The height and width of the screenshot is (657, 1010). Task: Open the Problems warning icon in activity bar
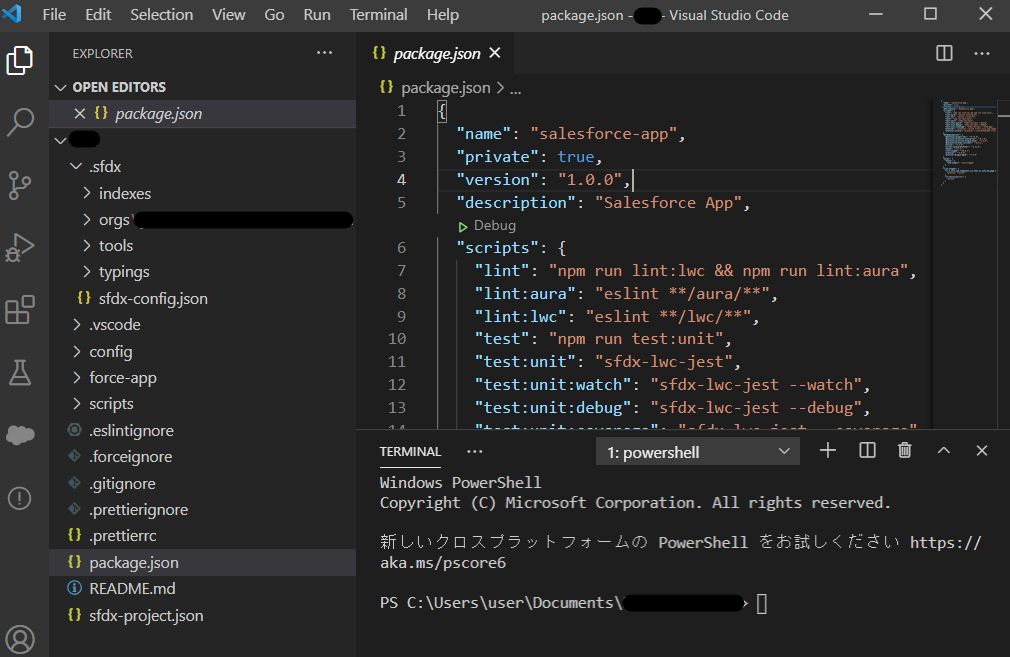tap(19, 498)
